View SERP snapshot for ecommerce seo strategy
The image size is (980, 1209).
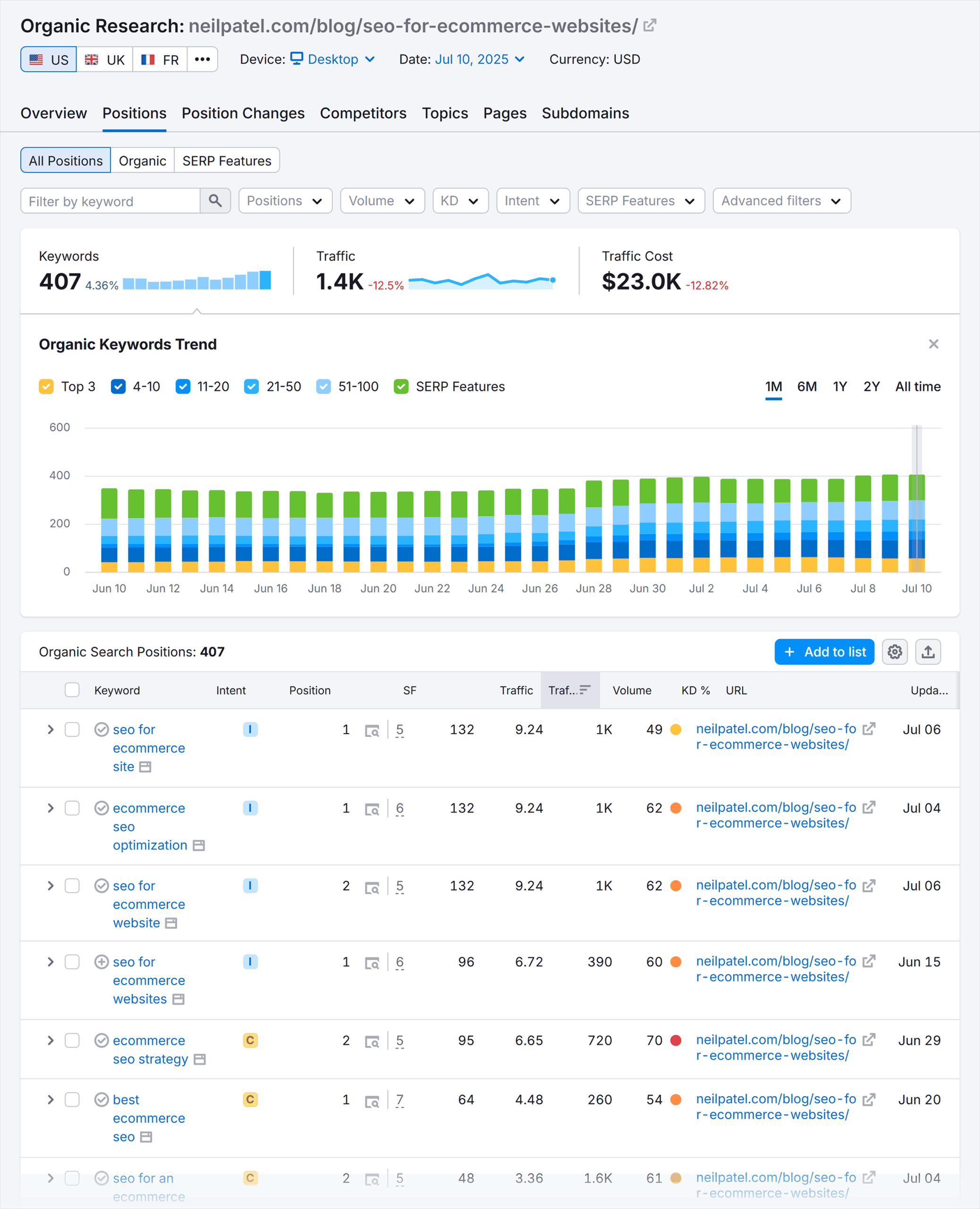(371, 1041)
